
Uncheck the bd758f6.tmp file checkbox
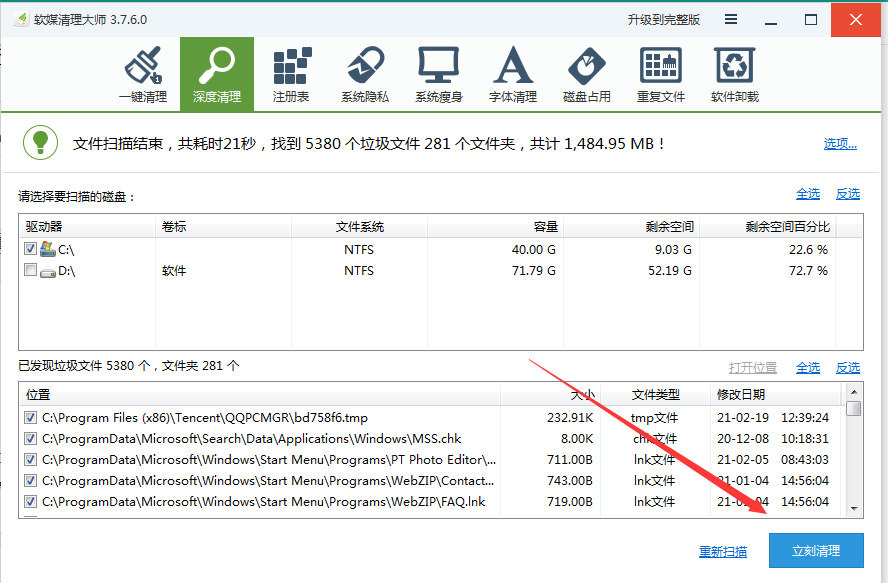point(31,418)
